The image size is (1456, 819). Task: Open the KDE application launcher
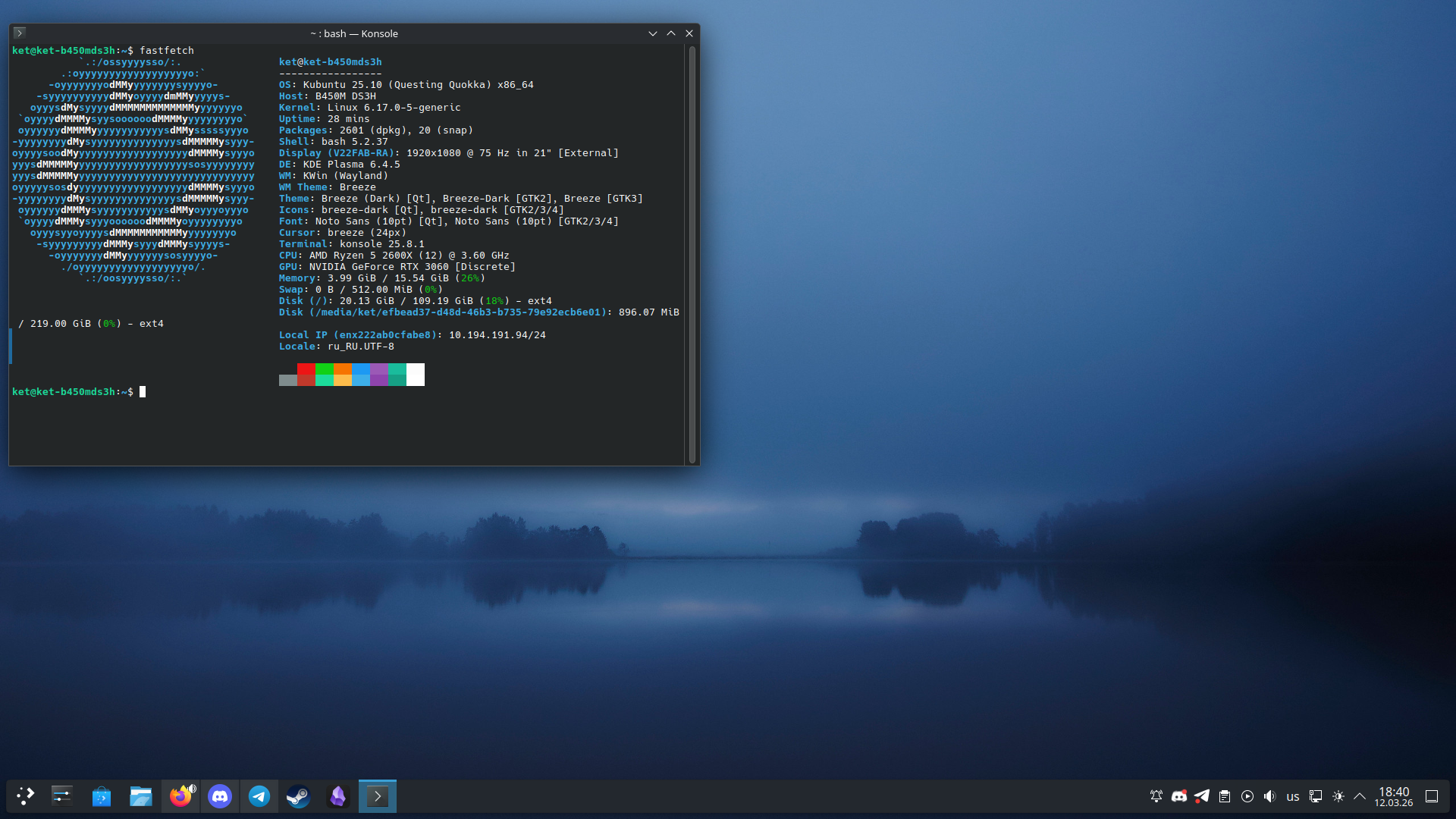(26, 796)
